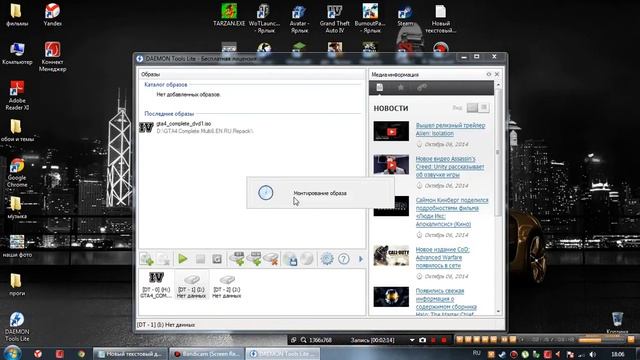Open the Simon Kinberg X-Men news link
640x360 pixels.
452,212
